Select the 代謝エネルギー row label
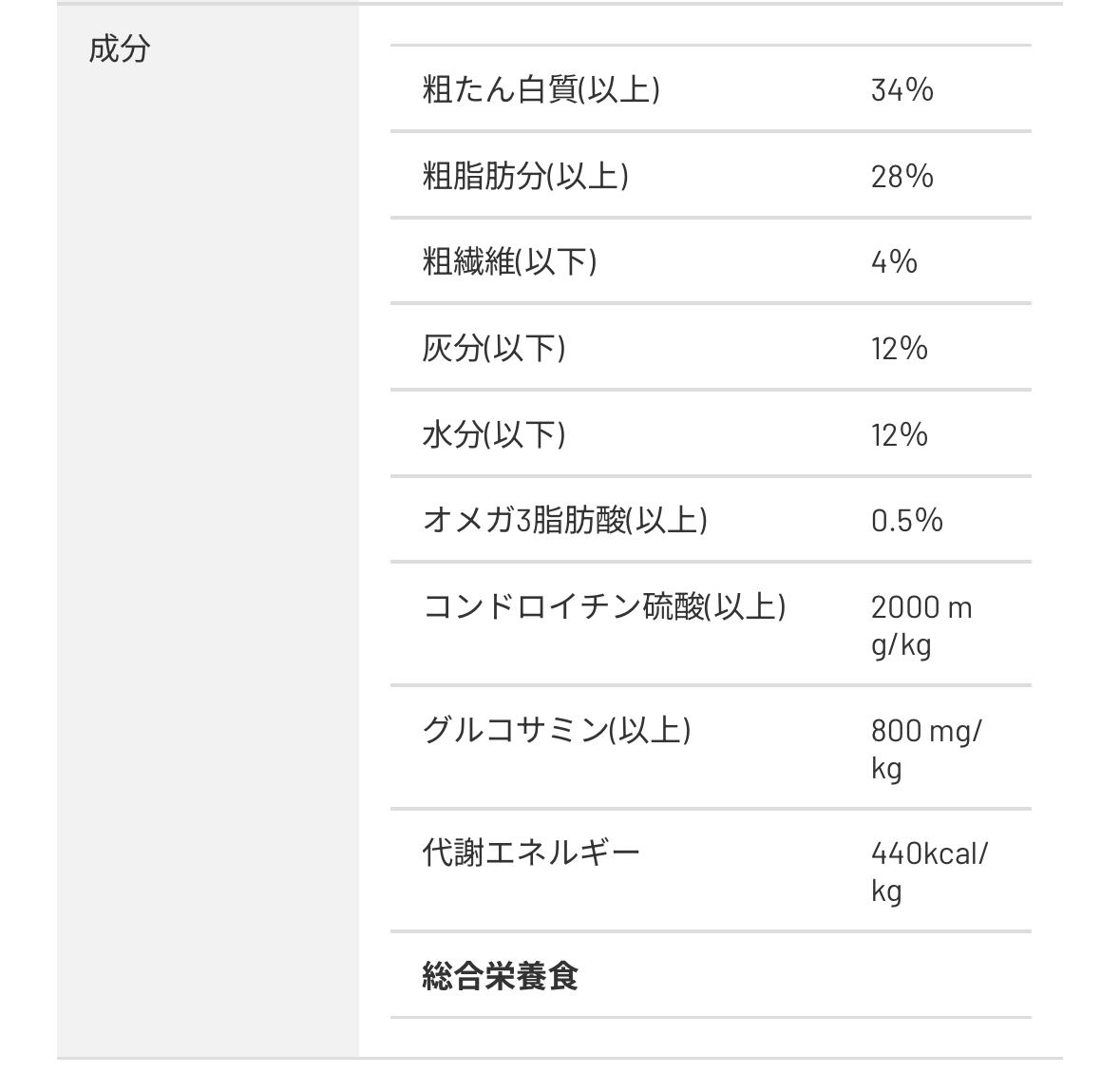This screenshot has width=1120, height=1073. pos(531,853)
